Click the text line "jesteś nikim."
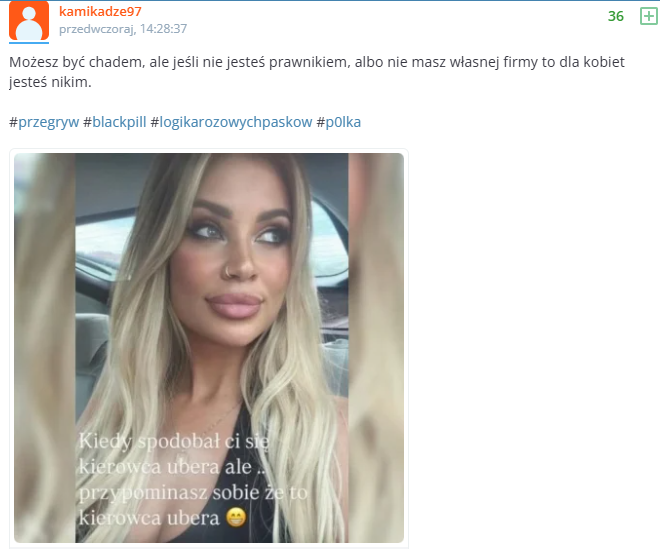This screenshot has width=660, height=549. (50, 82)
